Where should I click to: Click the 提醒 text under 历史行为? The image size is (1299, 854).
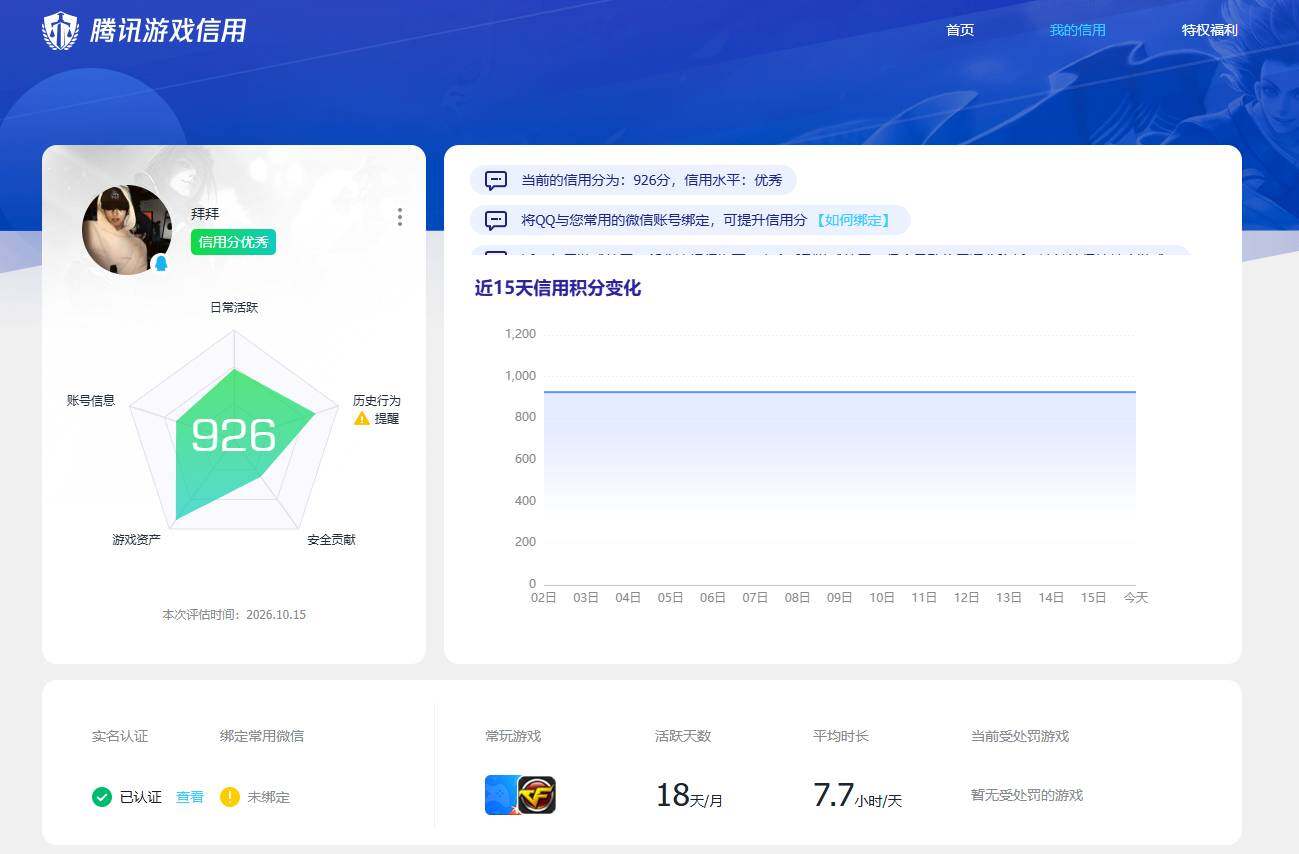point(387,418)
